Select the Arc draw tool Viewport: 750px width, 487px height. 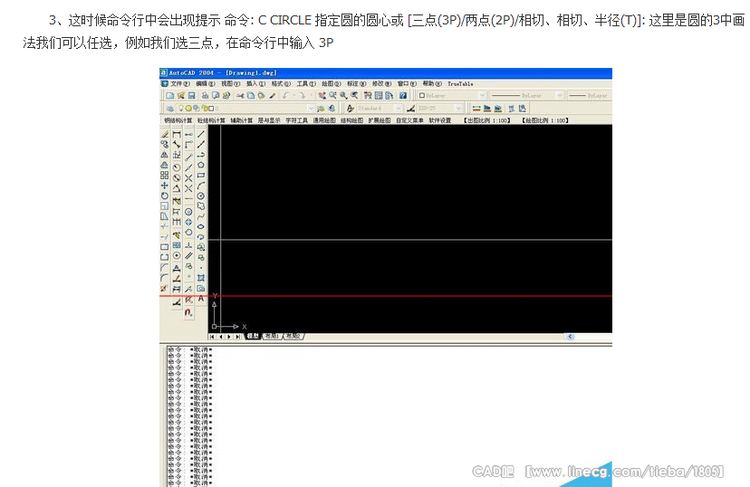200,185
